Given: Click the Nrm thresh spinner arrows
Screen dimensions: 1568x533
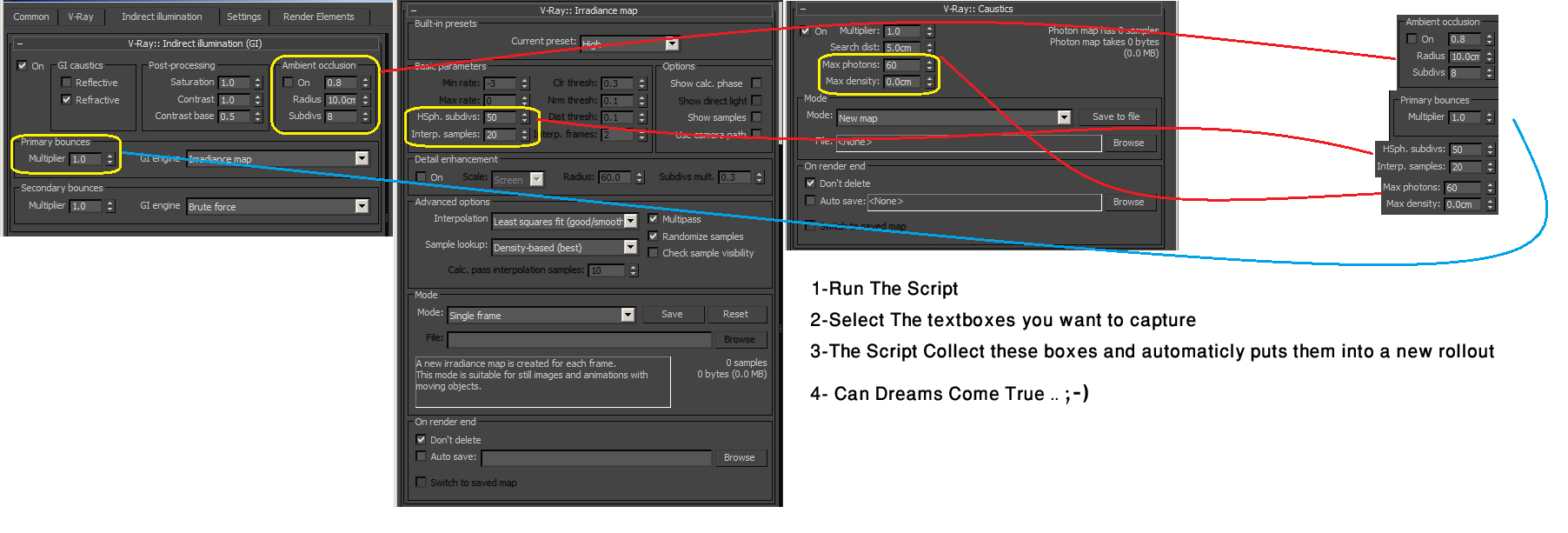Looking at the screenshot, I should (642, 101).
